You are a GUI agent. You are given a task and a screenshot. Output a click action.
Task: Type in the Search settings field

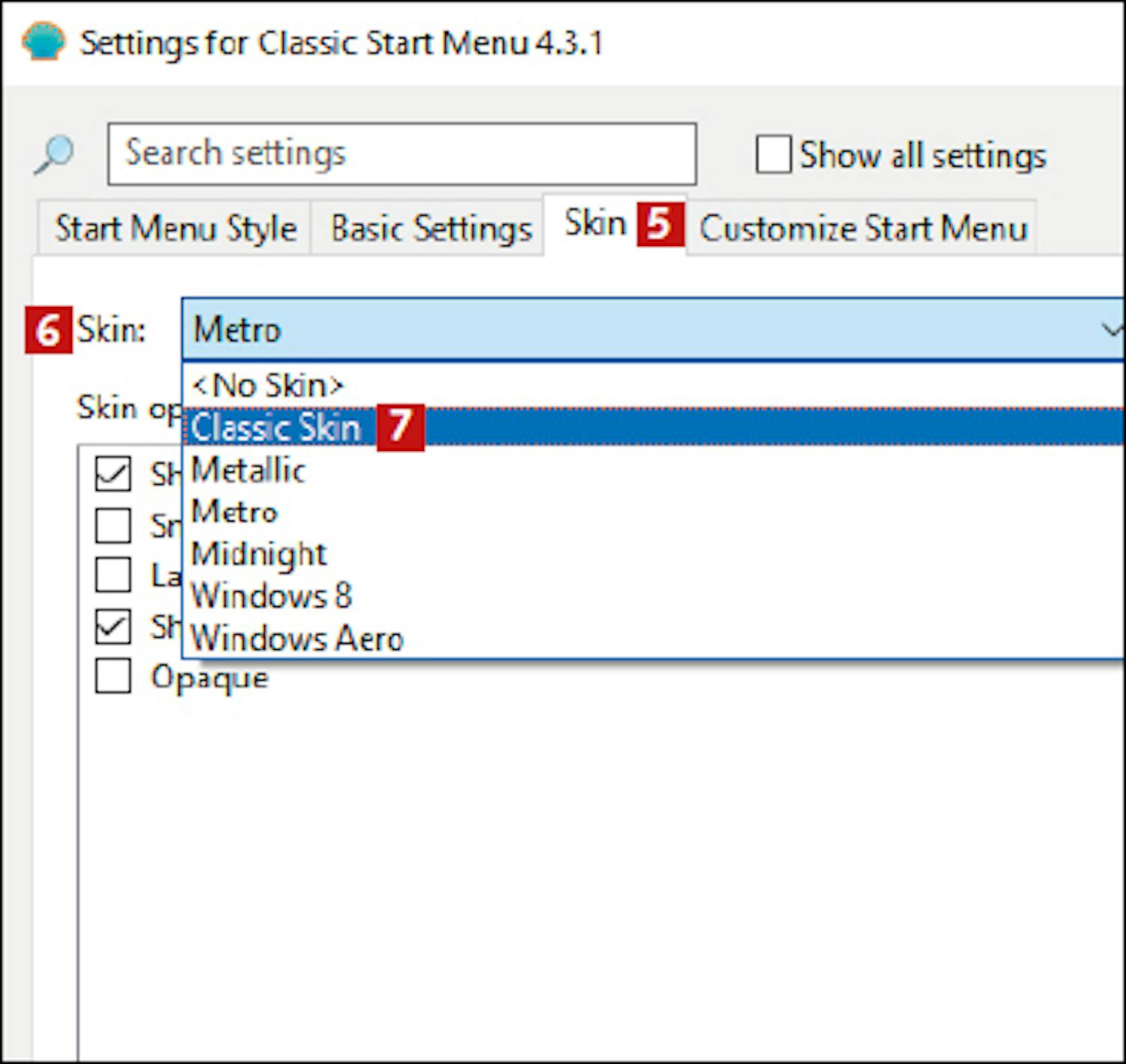point(402,155)
